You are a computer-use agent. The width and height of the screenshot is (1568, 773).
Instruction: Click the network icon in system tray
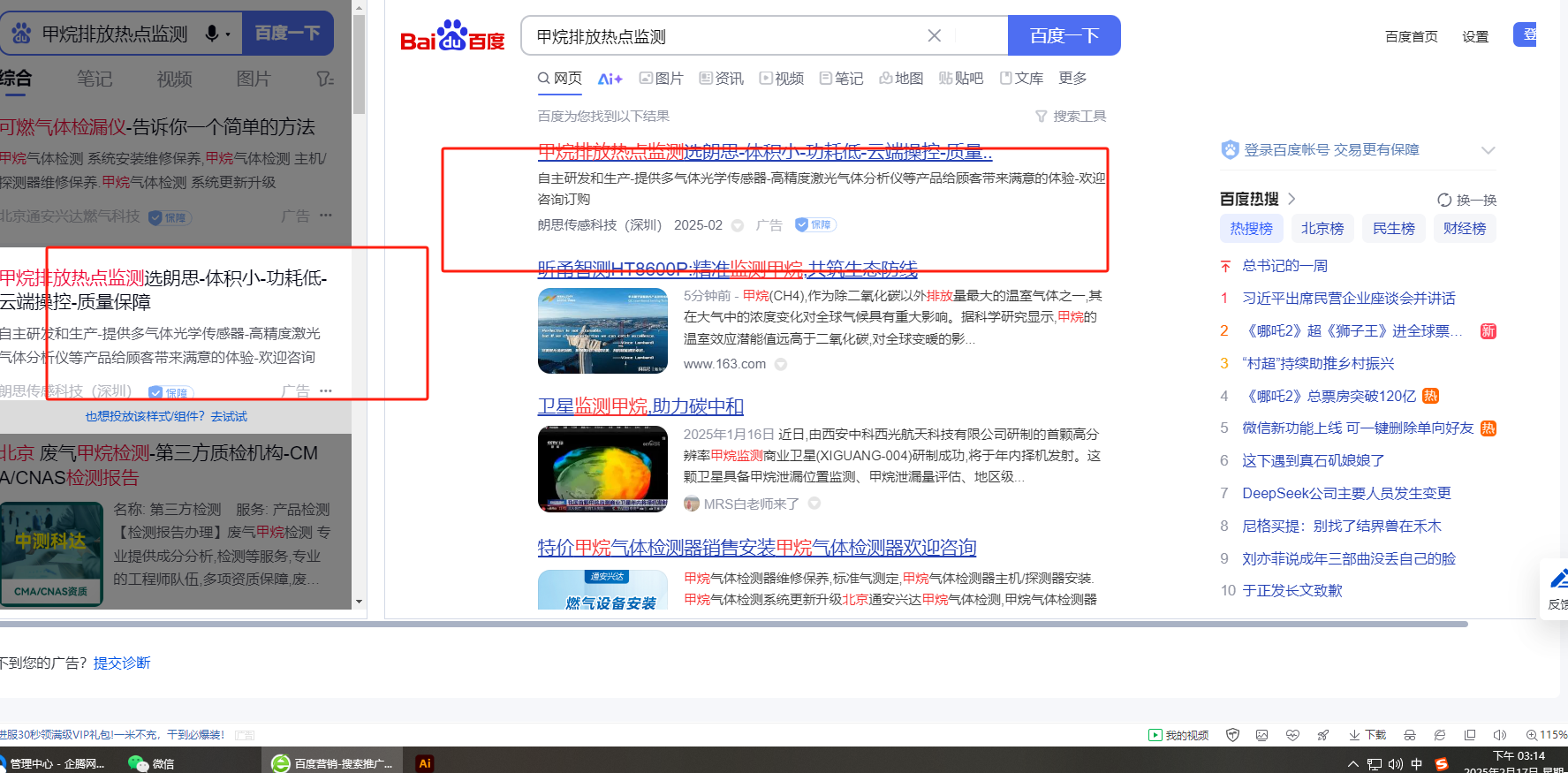(x=1375, y=764)
